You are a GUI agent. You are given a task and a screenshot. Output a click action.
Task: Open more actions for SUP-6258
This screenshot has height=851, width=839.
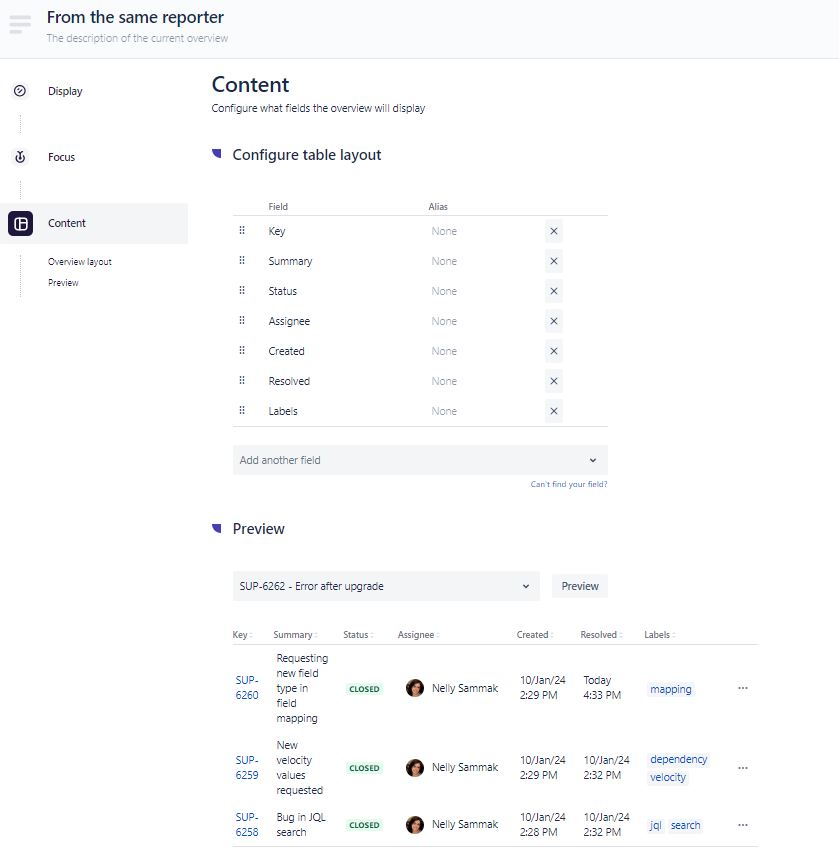pyautogui.click(x=742, y=825)
